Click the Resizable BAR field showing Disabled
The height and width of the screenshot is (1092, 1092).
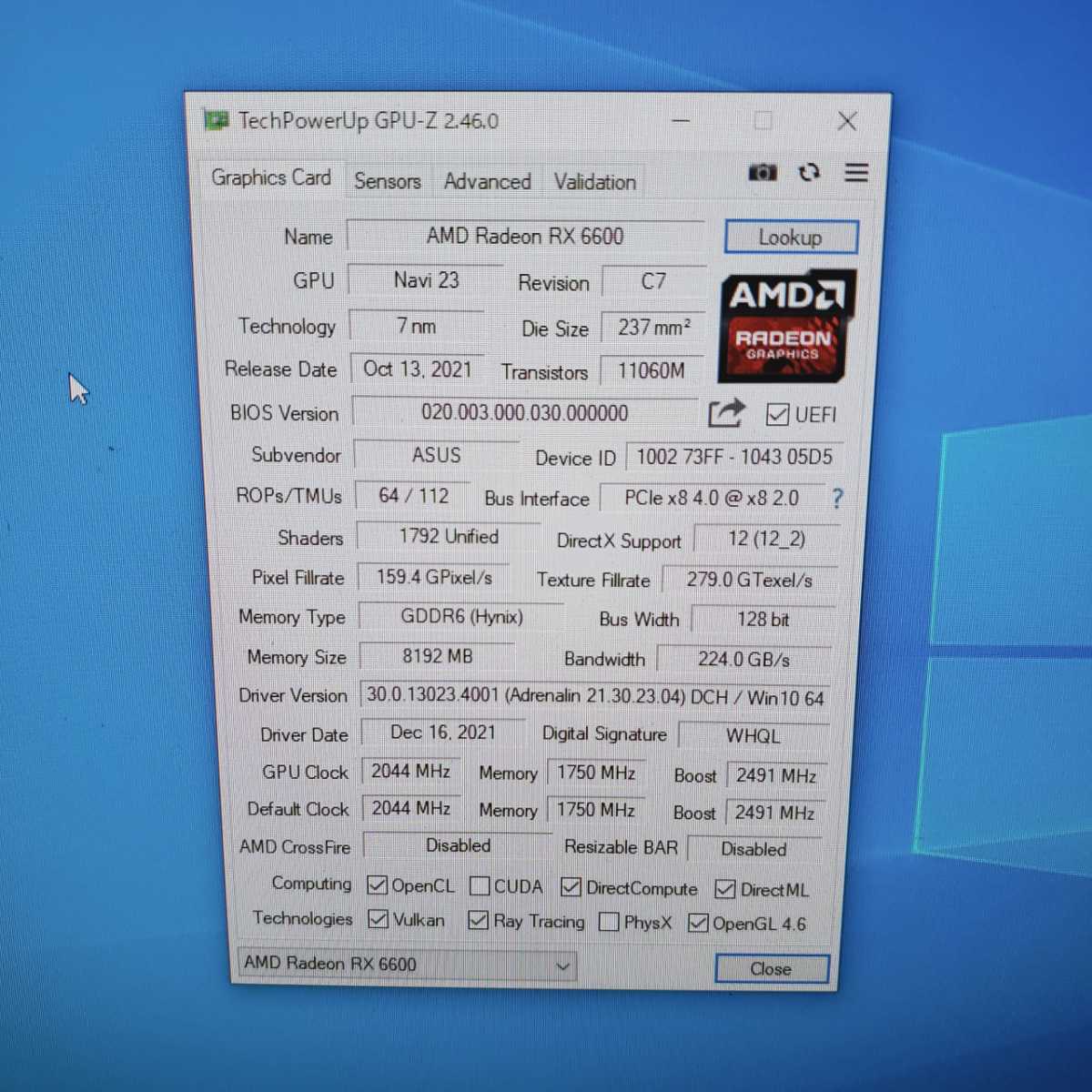754,849
